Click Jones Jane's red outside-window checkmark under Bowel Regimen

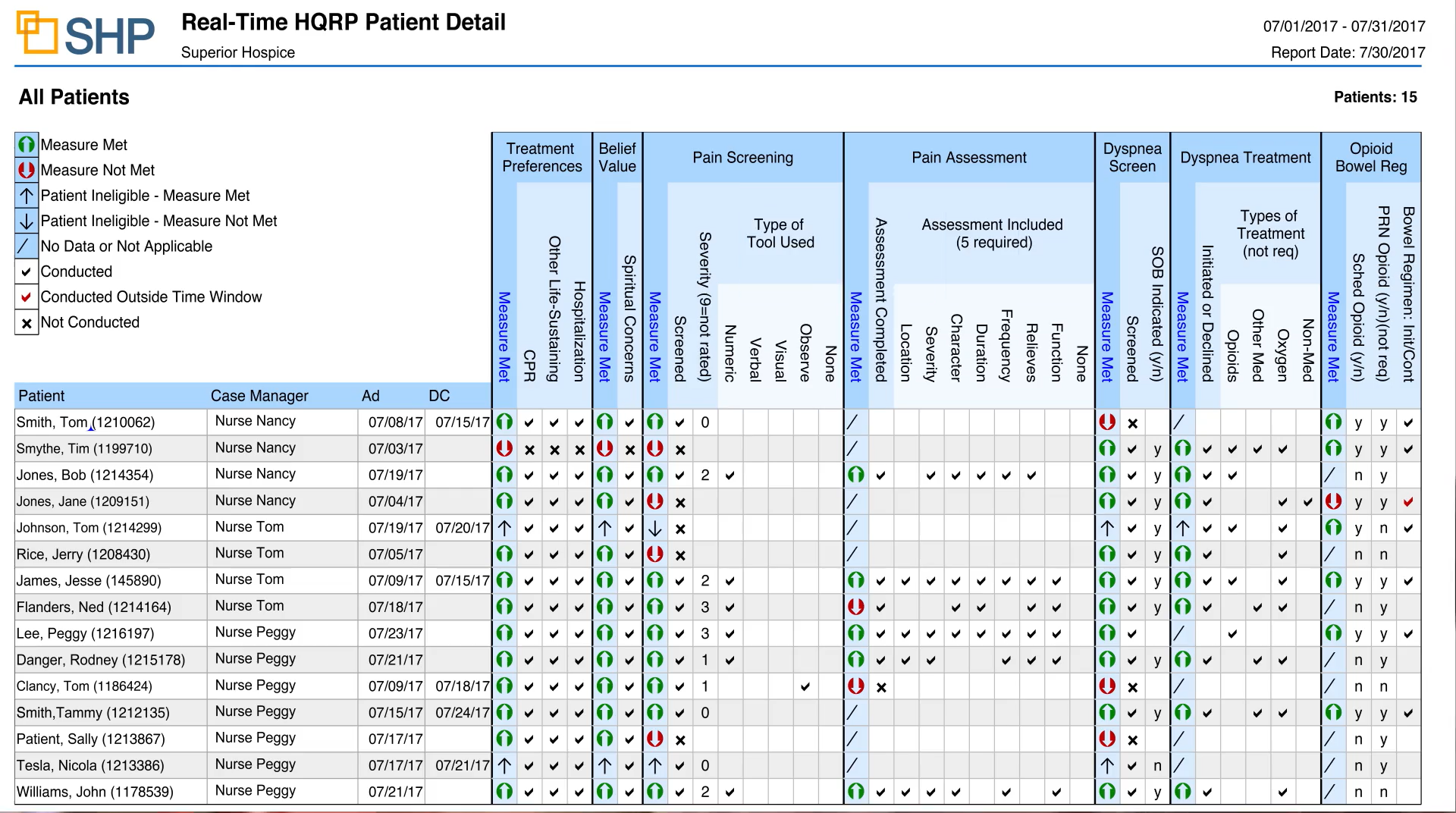[x=1409, y=501]
